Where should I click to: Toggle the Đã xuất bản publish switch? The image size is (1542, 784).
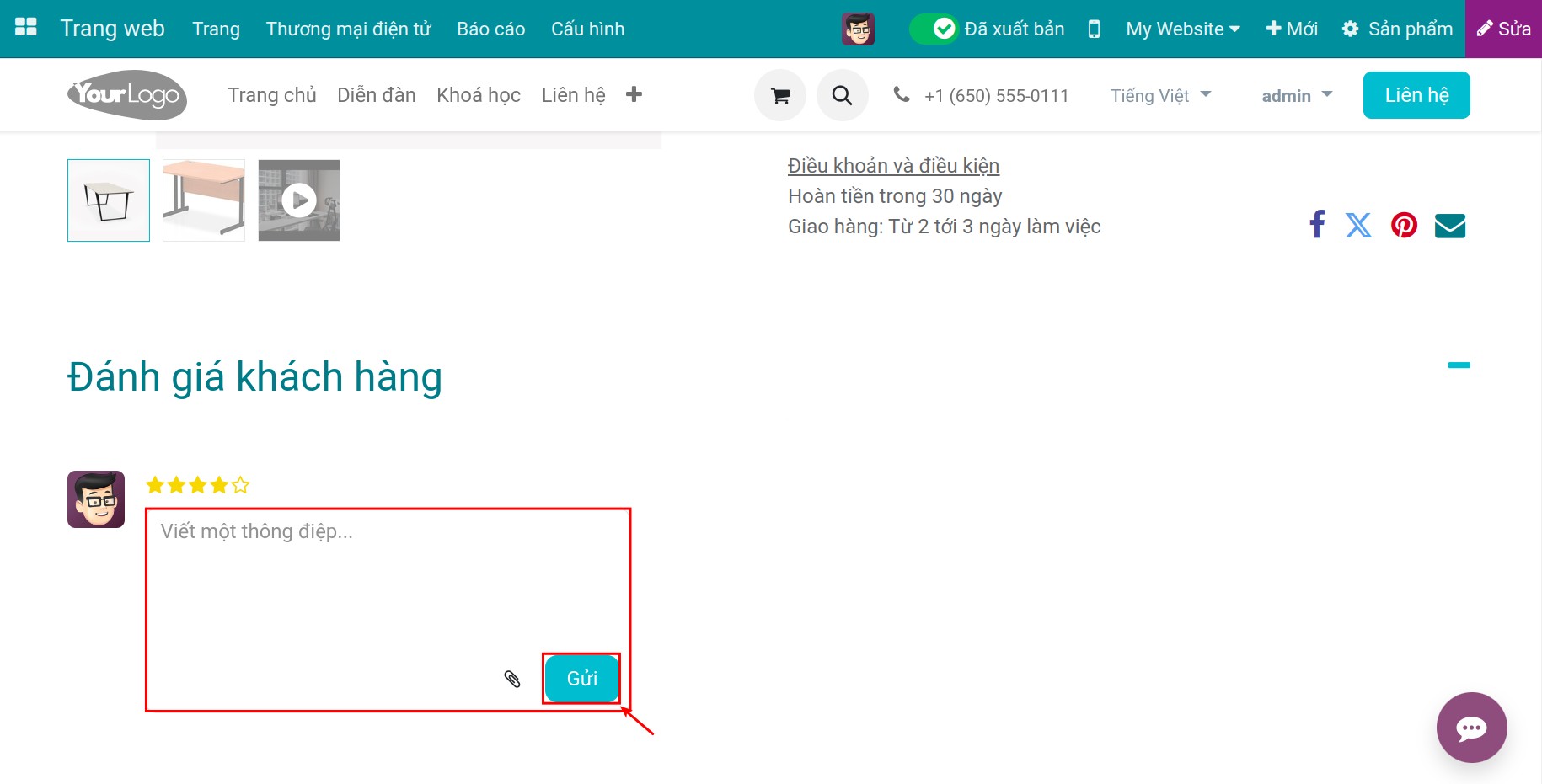(x=934, y=29)
